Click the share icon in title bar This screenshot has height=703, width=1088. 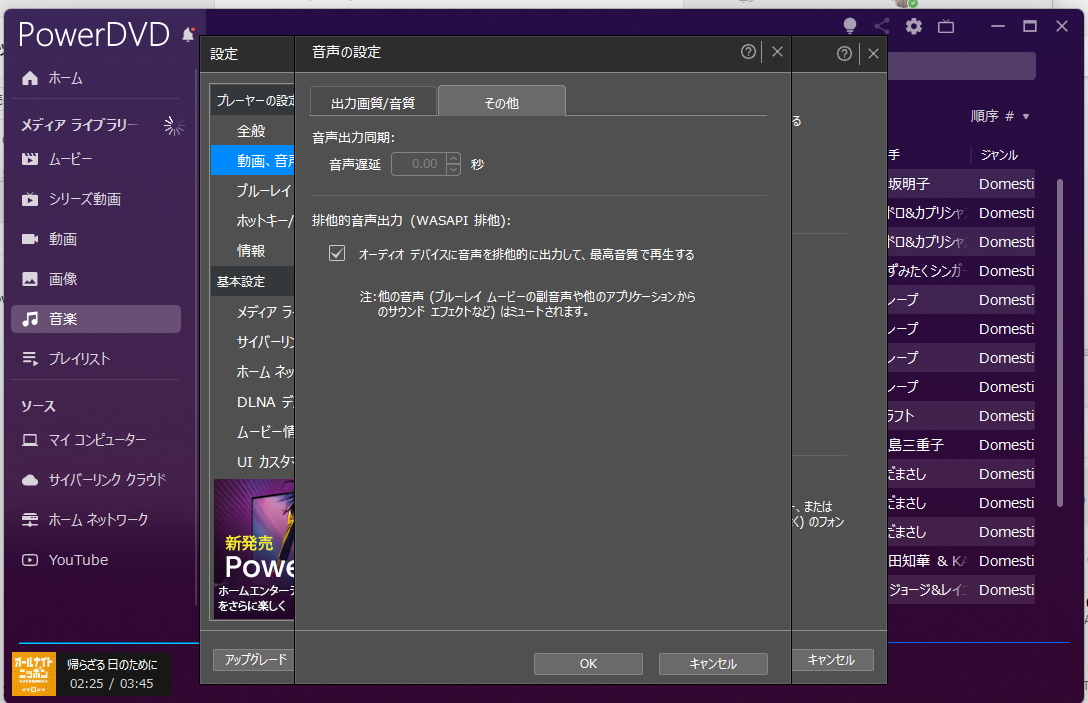point(882,27)
